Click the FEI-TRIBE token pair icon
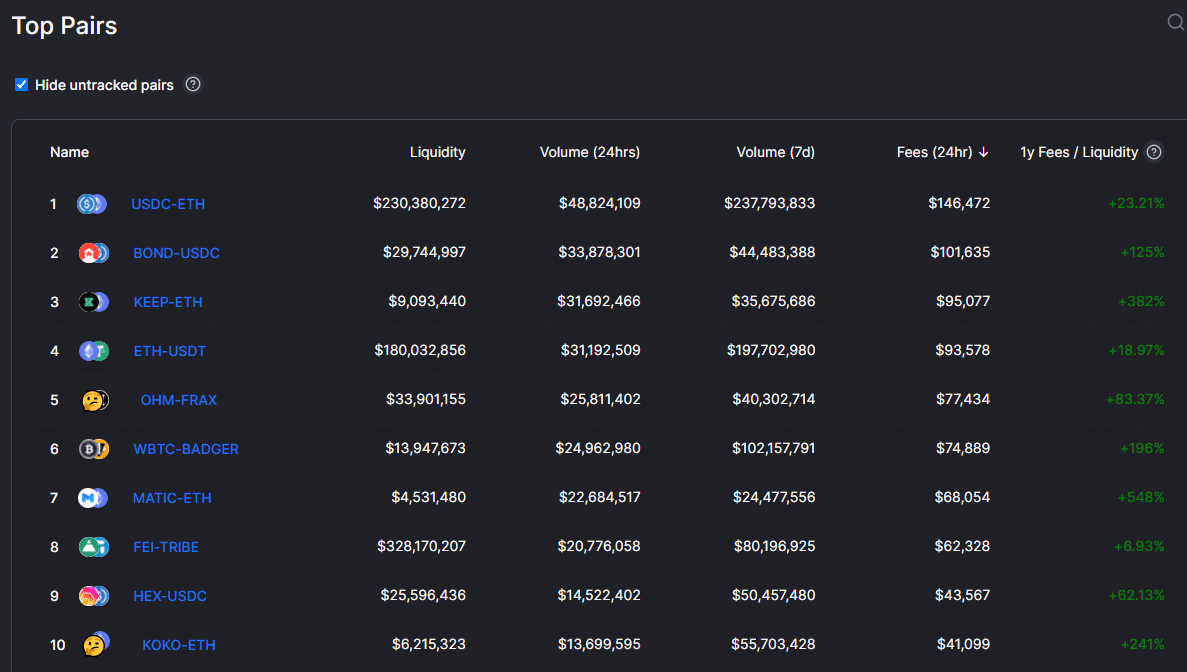 point(94,547)
